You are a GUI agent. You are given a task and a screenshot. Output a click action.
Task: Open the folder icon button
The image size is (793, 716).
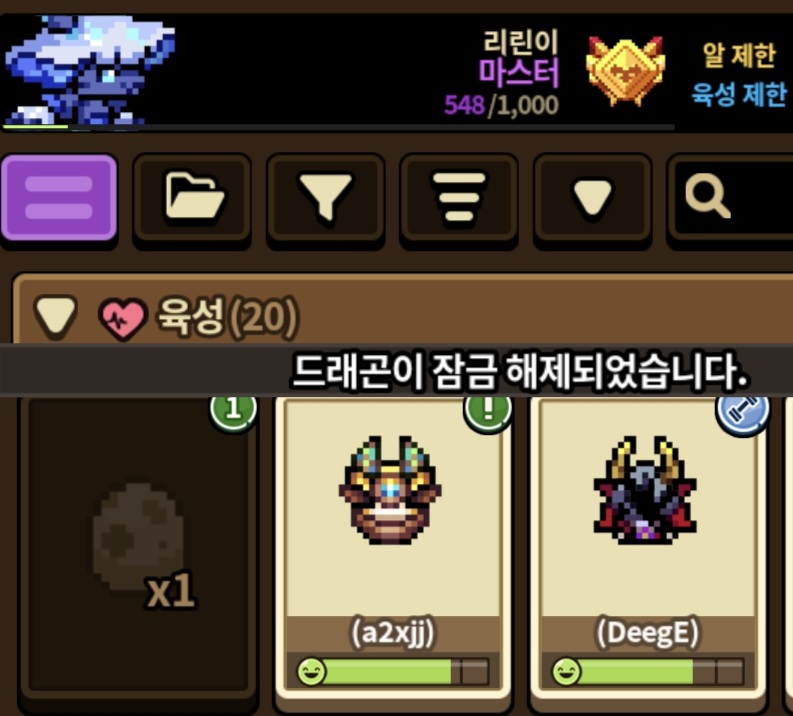point(192,197)
